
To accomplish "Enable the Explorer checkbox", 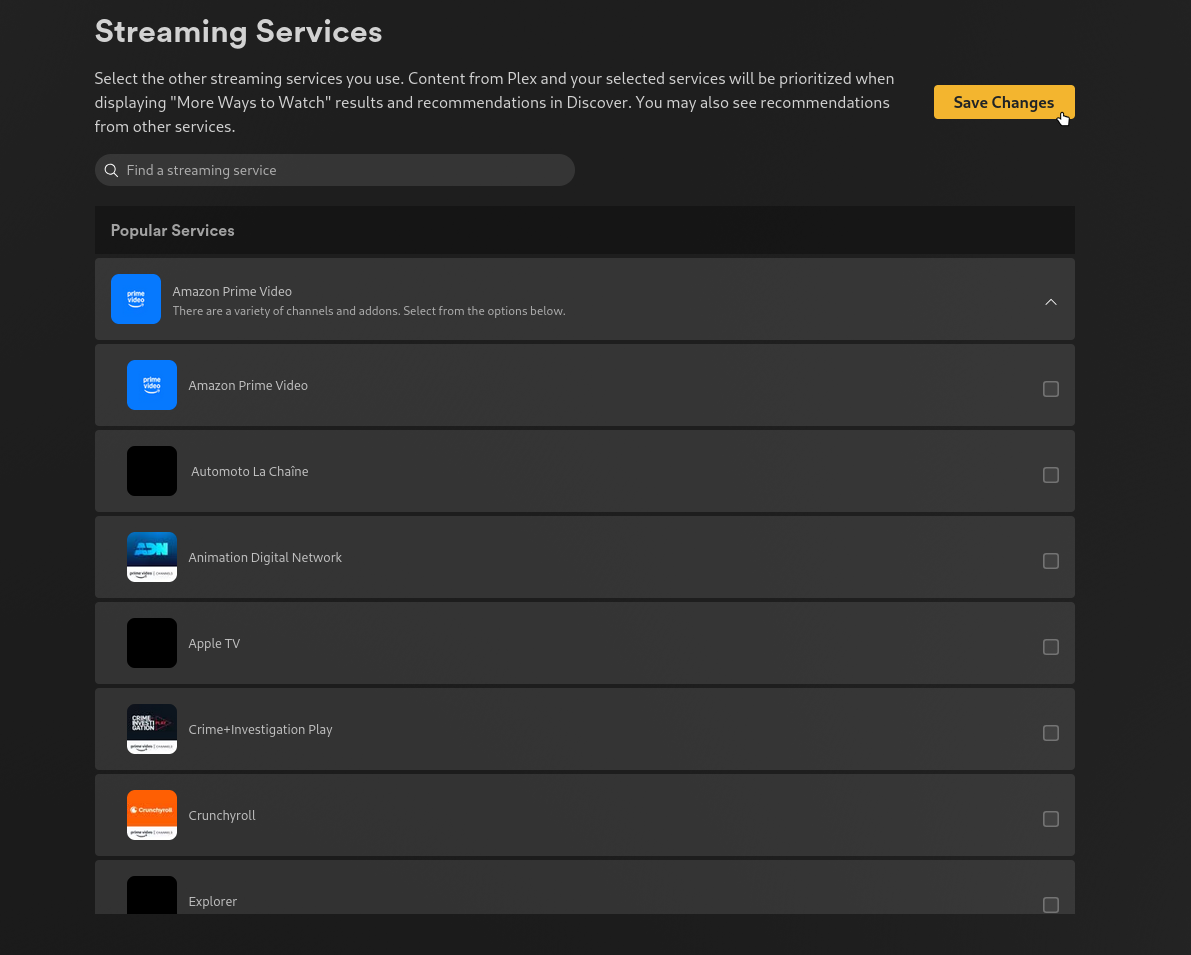I will pos(1051,905).
